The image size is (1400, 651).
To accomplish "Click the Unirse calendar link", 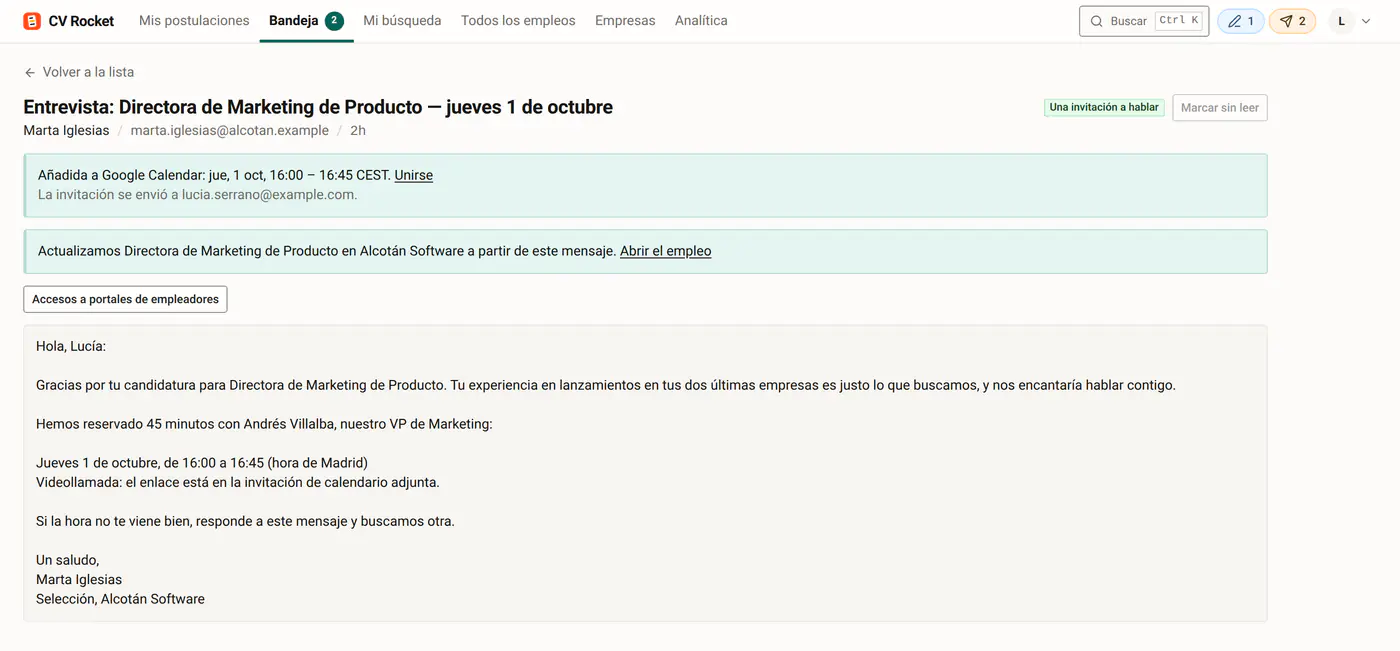I will (x=414, y=175).
